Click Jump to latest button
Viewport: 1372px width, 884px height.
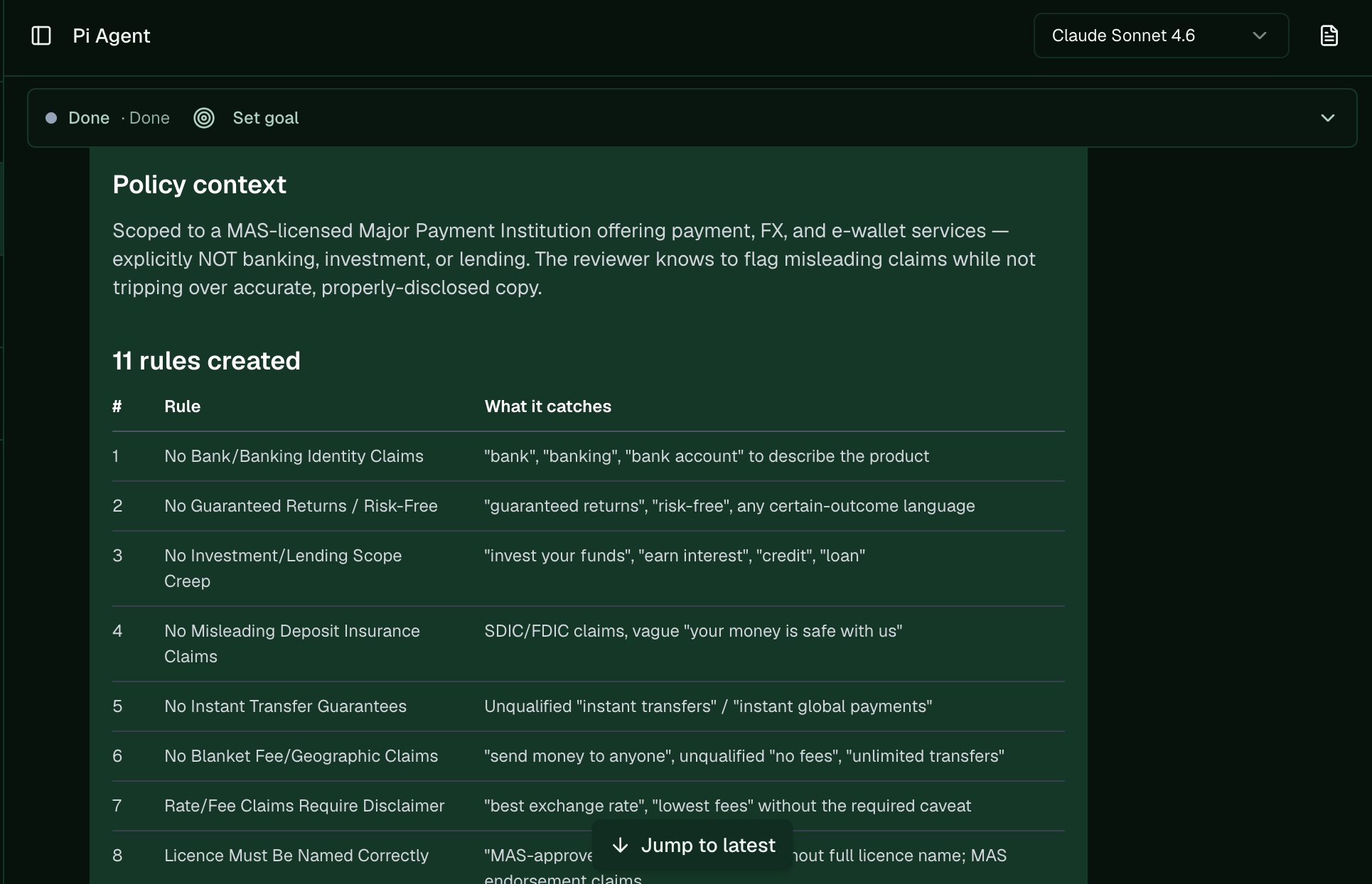(x=693, y=845)
